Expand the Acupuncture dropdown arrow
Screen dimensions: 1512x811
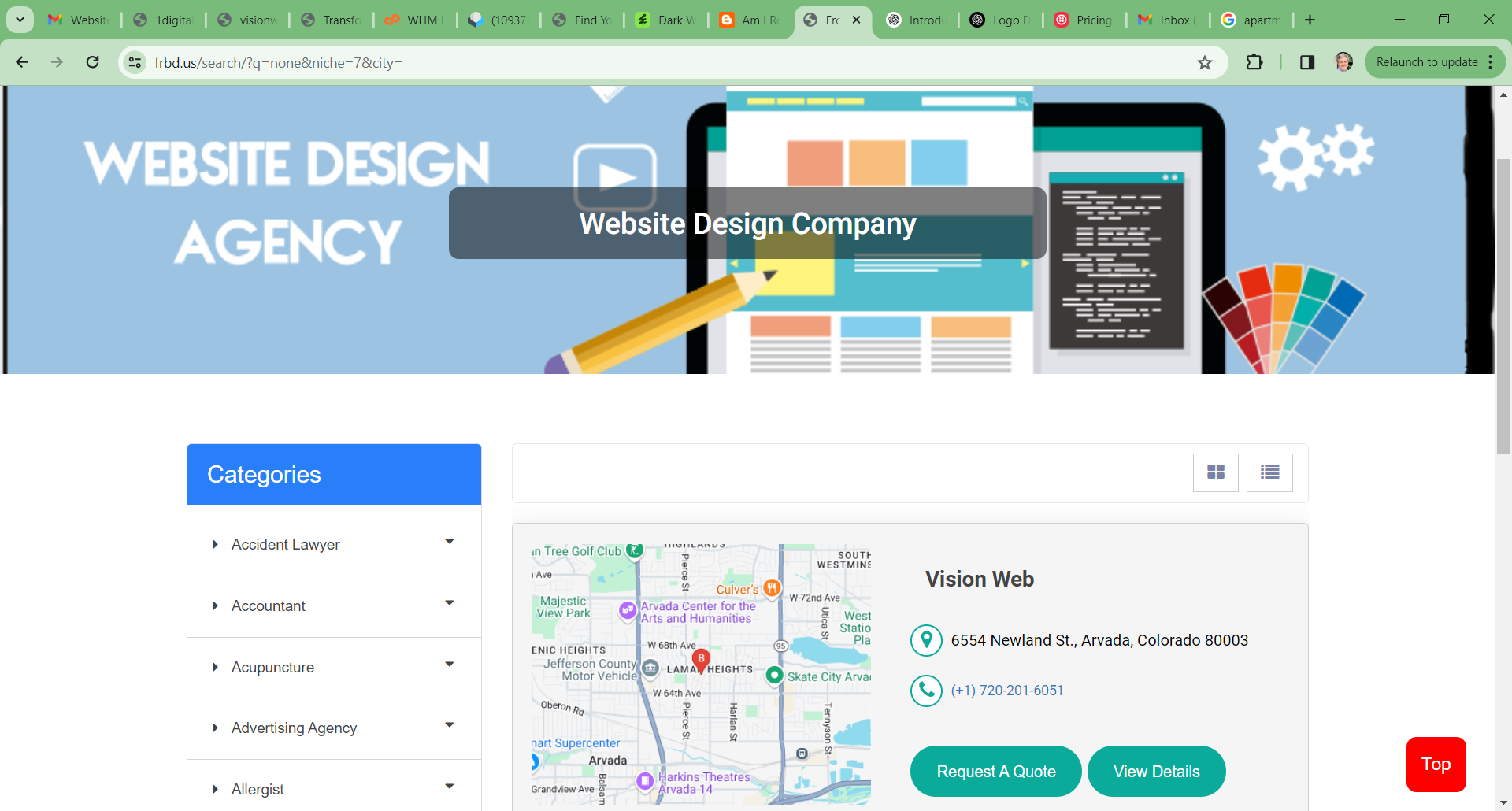(450, 665)
